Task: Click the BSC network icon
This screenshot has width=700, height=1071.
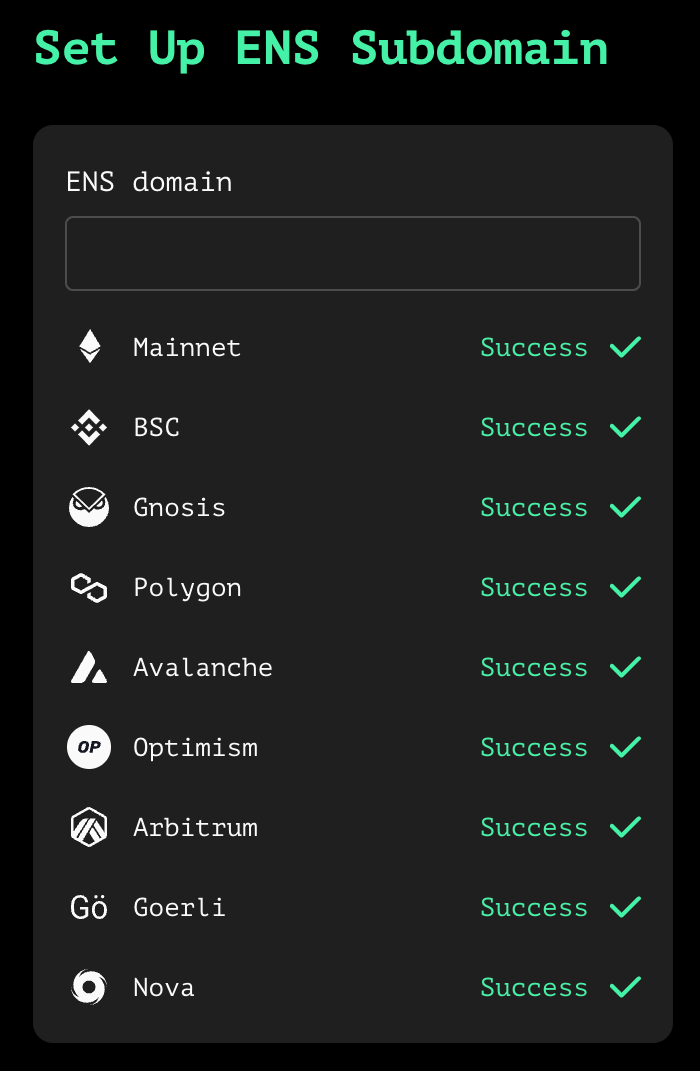Action: (89, 428)
